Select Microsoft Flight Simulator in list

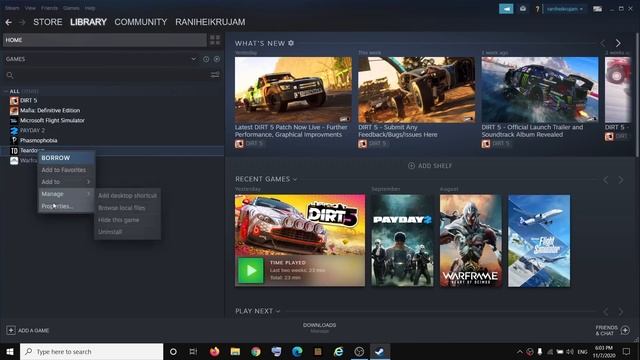(52, 120)
